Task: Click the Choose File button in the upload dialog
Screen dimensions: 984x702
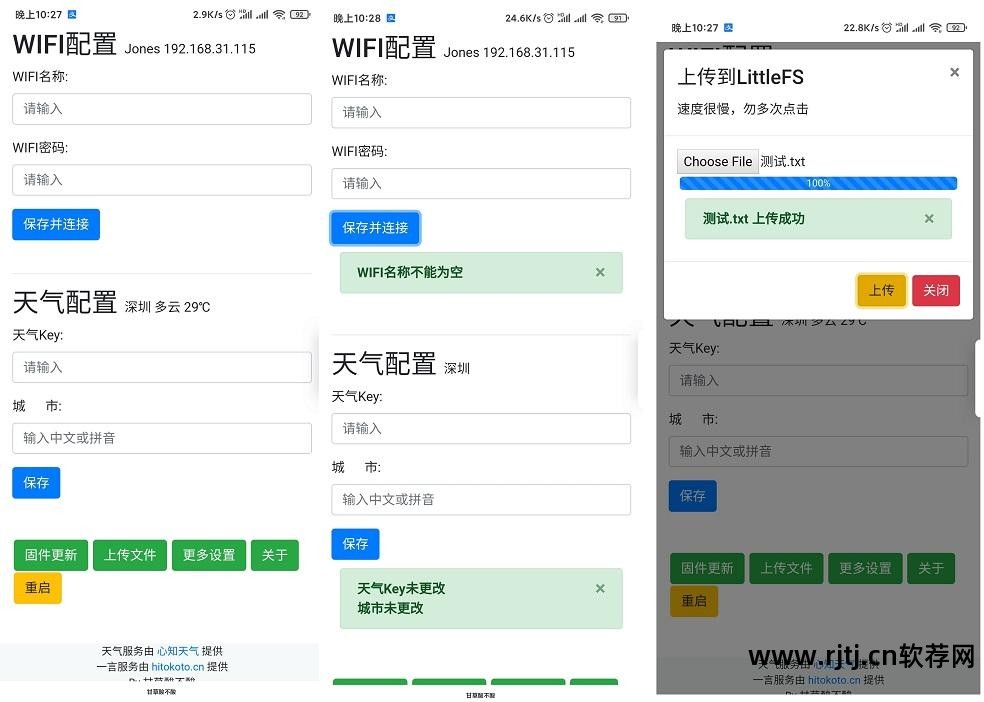Action: 716,161
